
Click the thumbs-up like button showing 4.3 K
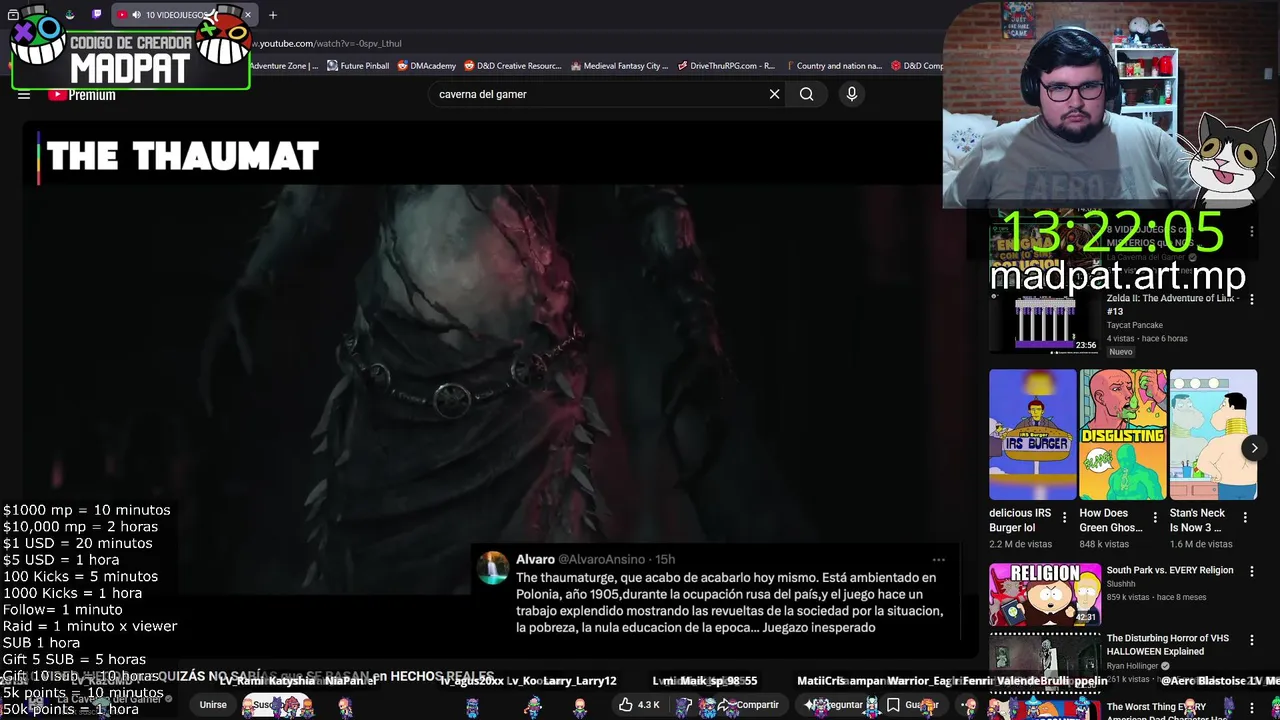click(x=638, y=705)
